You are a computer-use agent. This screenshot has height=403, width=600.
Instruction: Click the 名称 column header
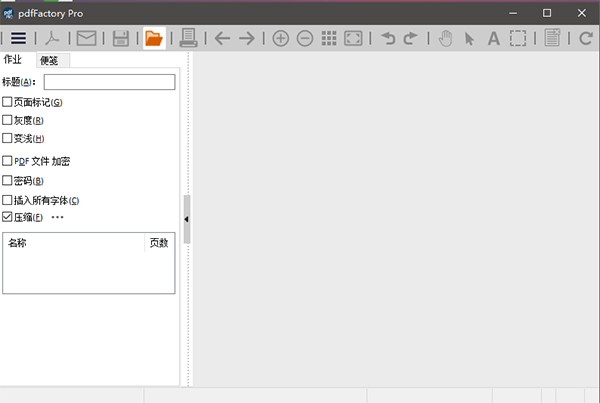click(74, 243)
